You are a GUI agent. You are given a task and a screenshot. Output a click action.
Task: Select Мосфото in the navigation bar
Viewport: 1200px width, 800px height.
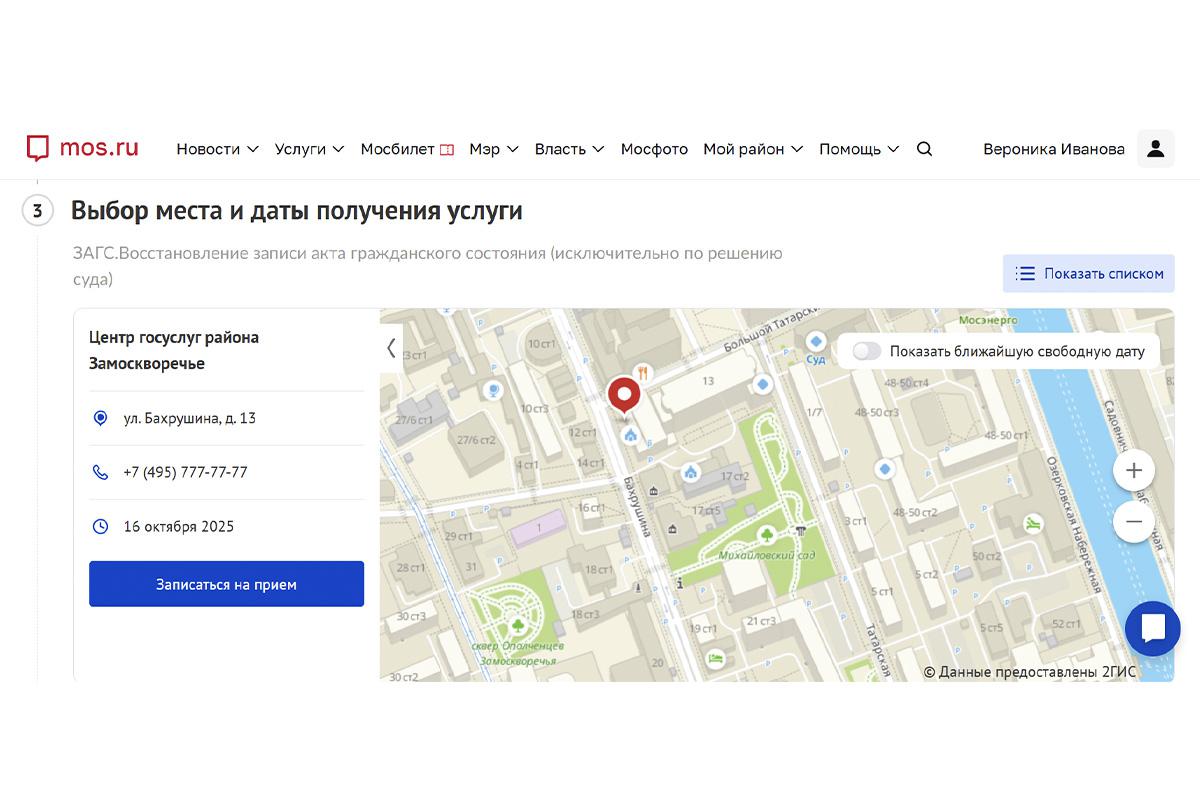(654, 148)
